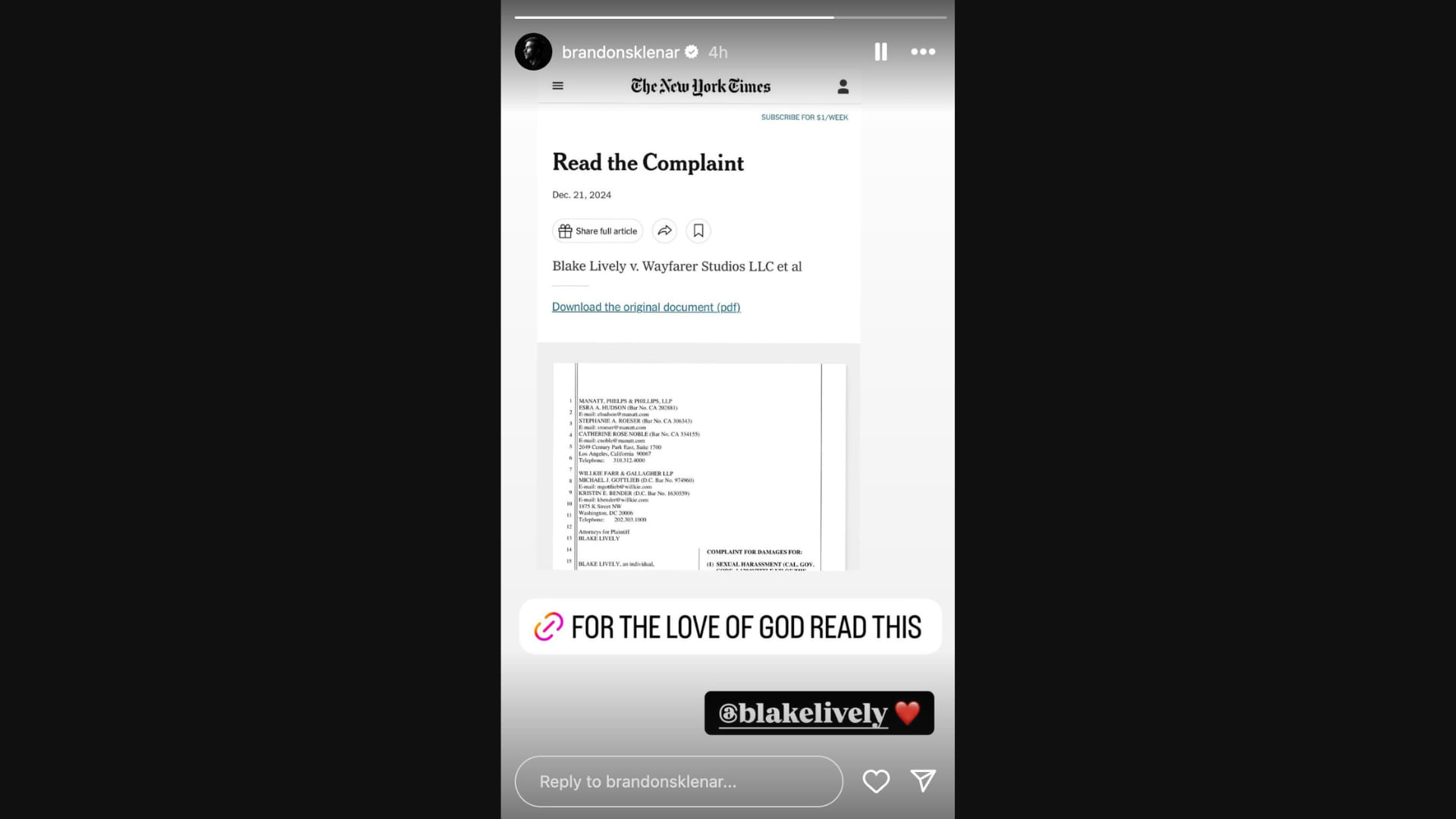Screen dimensions: 1456x819
Task: Open the more options menu
Action: pos(922,51)
